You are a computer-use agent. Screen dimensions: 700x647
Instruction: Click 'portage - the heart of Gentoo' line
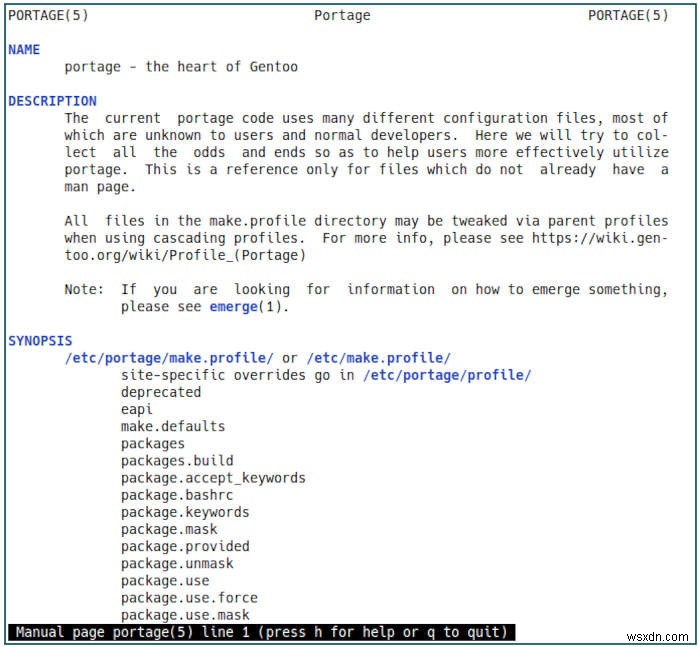coord(181,67)
